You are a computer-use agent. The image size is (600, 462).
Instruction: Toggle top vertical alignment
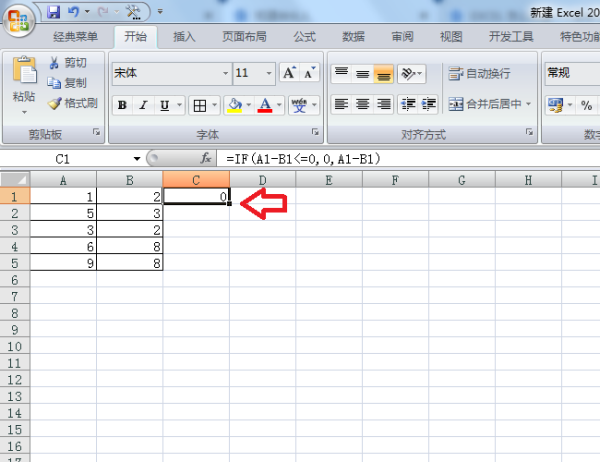[341, 73]
